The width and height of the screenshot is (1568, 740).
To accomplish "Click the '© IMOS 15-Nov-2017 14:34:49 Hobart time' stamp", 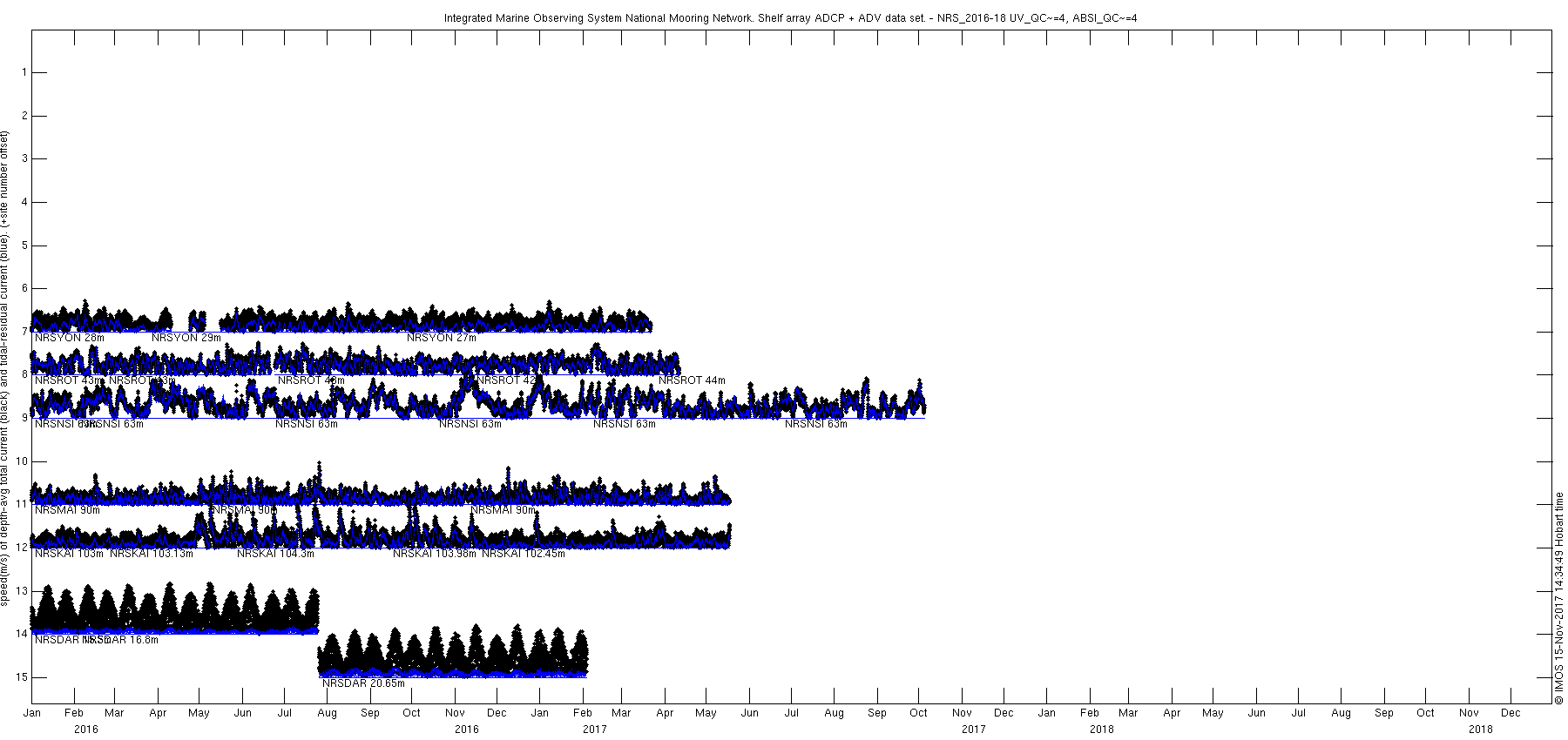I will pyautogui.click(x=1559, y=598).
